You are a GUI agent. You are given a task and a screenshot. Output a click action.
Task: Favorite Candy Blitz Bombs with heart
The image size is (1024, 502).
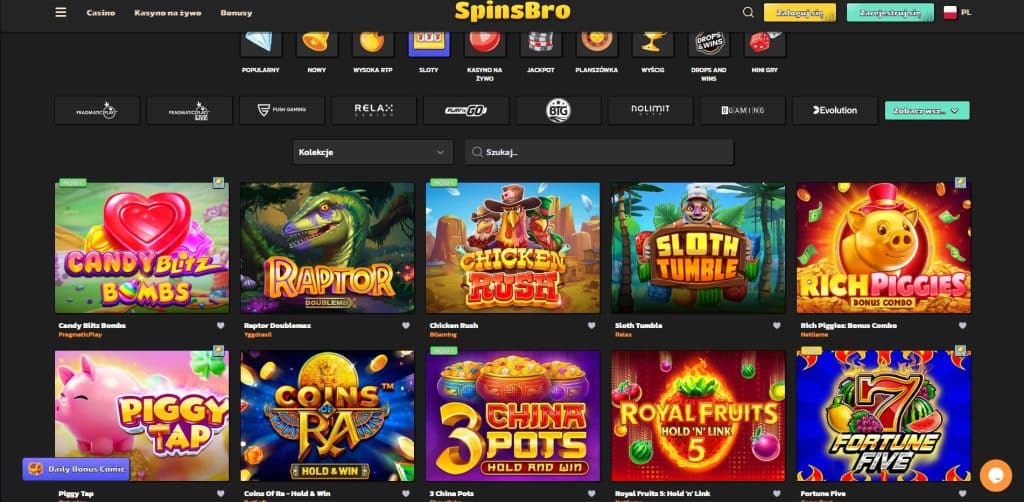pyautogui.click(x=221, y=326)
